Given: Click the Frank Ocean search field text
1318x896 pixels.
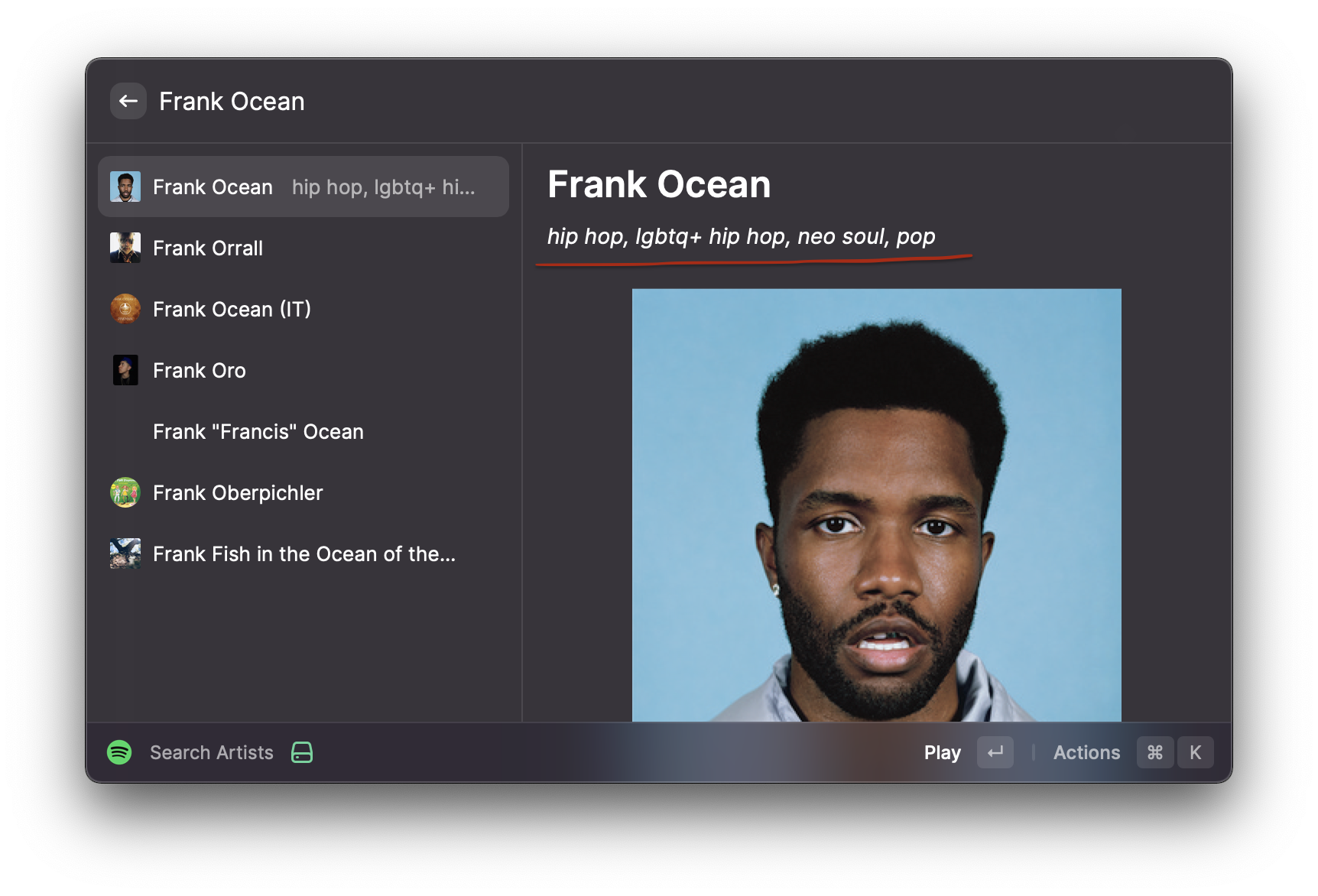Looking at the screenshot, I should click(232, 101).
